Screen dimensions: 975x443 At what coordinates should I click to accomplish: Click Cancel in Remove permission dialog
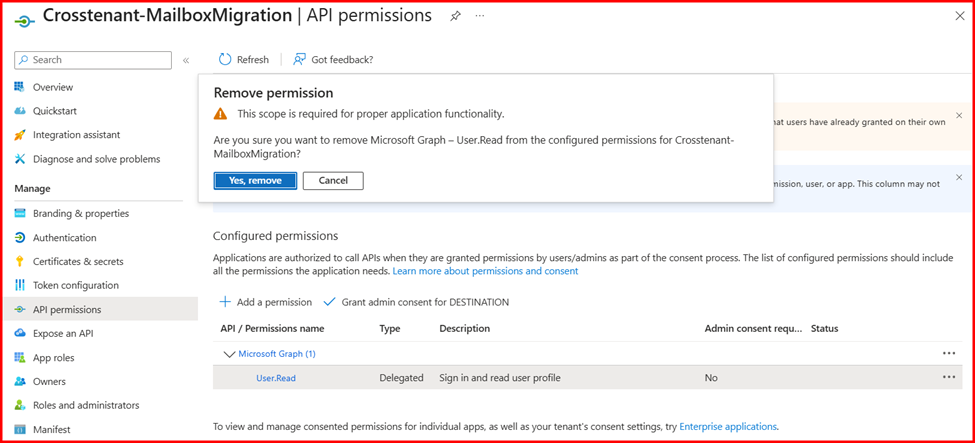pyautogui.click(x=333, y=181)
